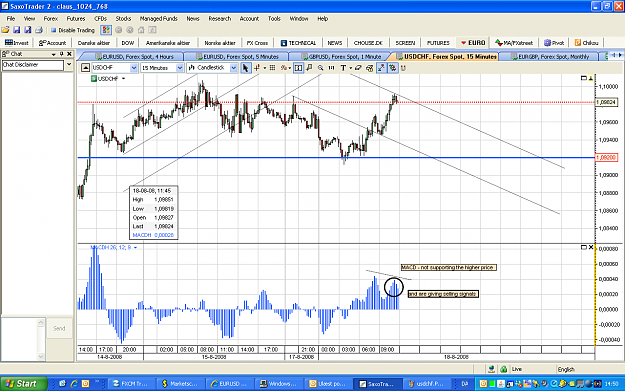Select the text annotation T tool

tap(343, 68)
